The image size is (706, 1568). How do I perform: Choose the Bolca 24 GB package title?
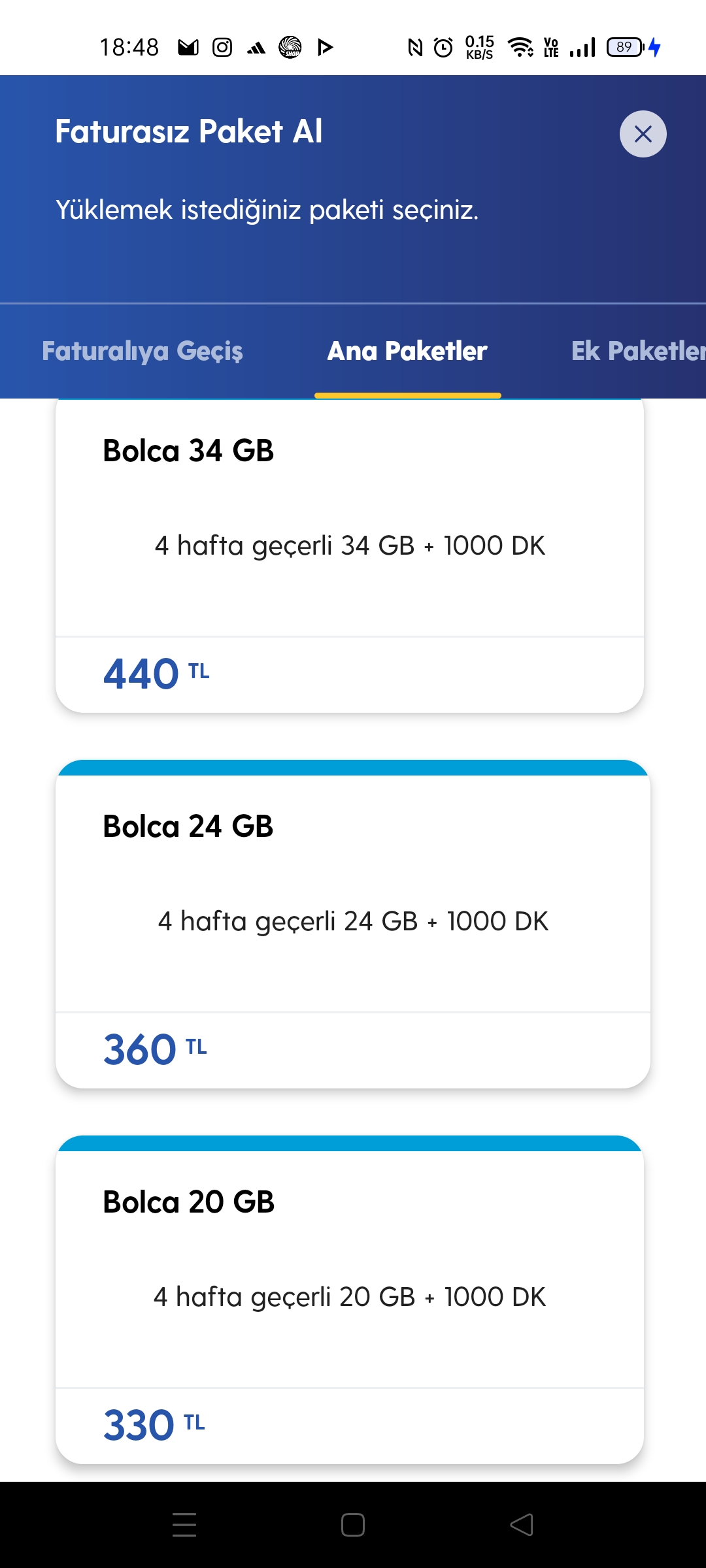[188, 826]
